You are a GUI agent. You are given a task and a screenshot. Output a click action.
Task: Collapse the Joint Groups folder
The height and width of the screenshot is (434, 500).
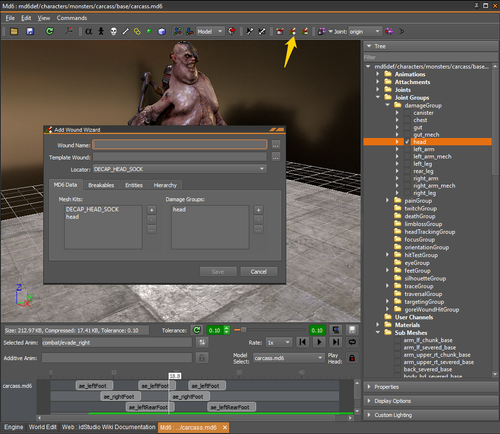click(x=378, y=97)
